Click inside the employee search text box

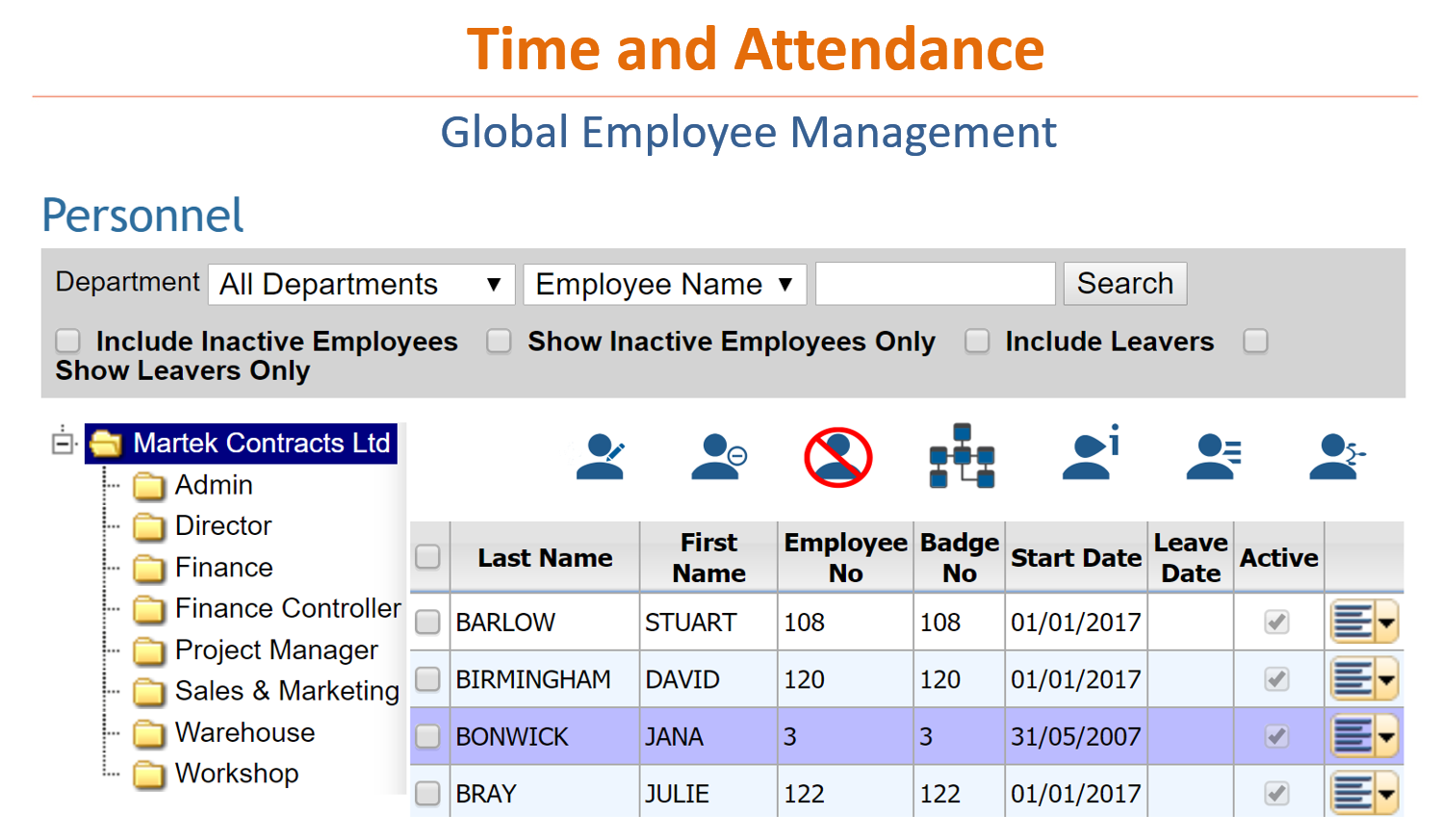point(934,283)
